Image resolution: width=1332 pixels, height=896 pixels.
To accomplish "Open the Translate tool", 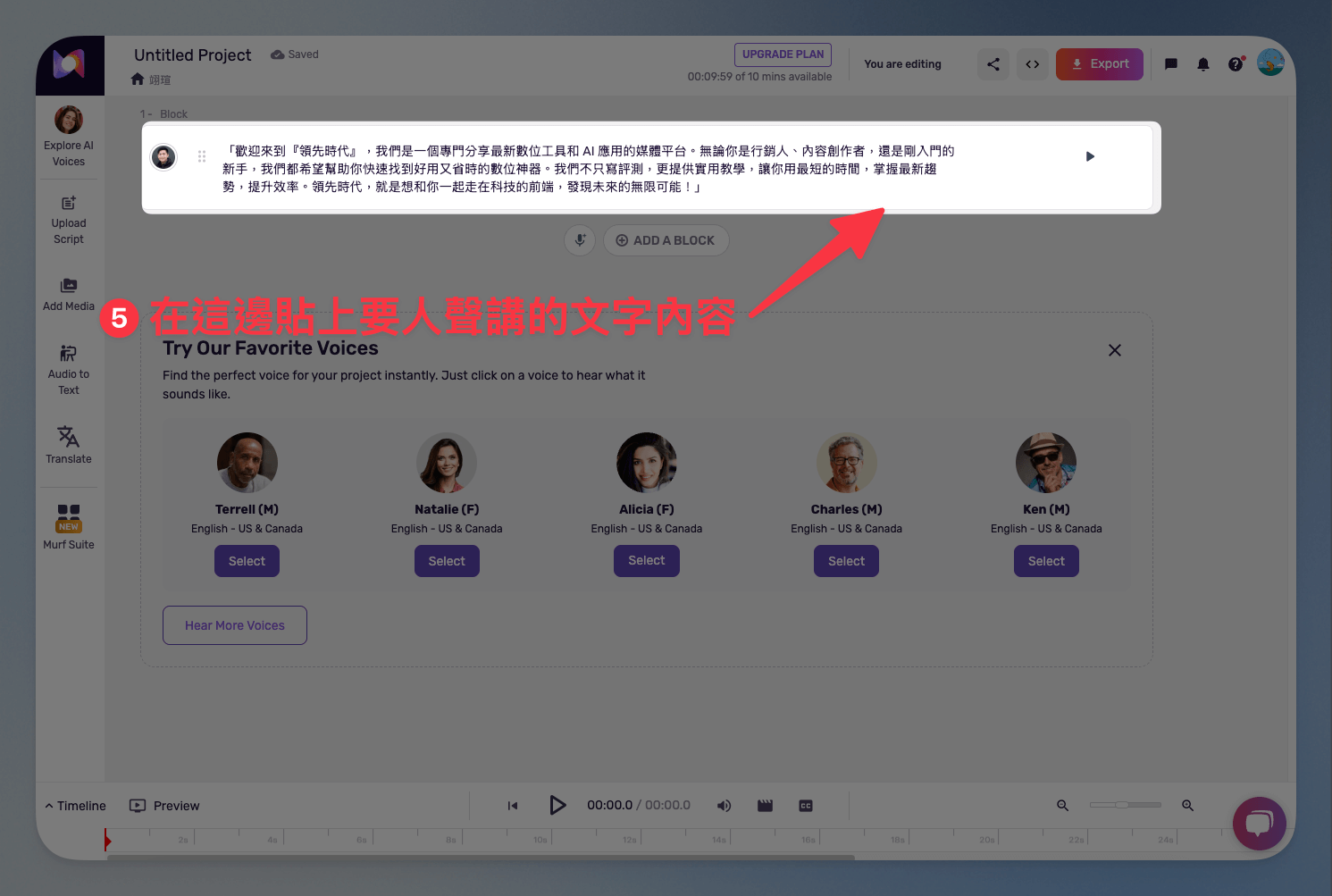I will 69,444.
